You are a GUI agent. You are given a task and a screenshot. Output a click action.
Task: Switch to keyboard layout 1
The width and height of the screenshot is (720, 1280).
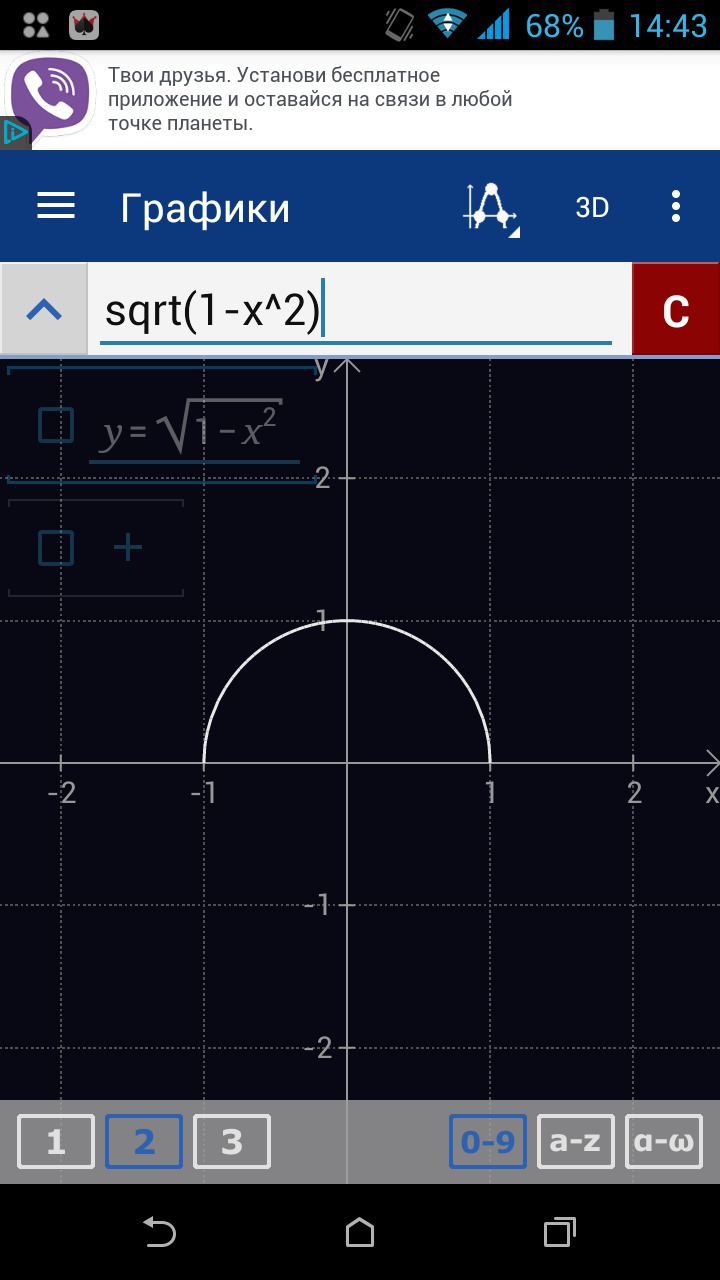click(x=56, y=1142)
